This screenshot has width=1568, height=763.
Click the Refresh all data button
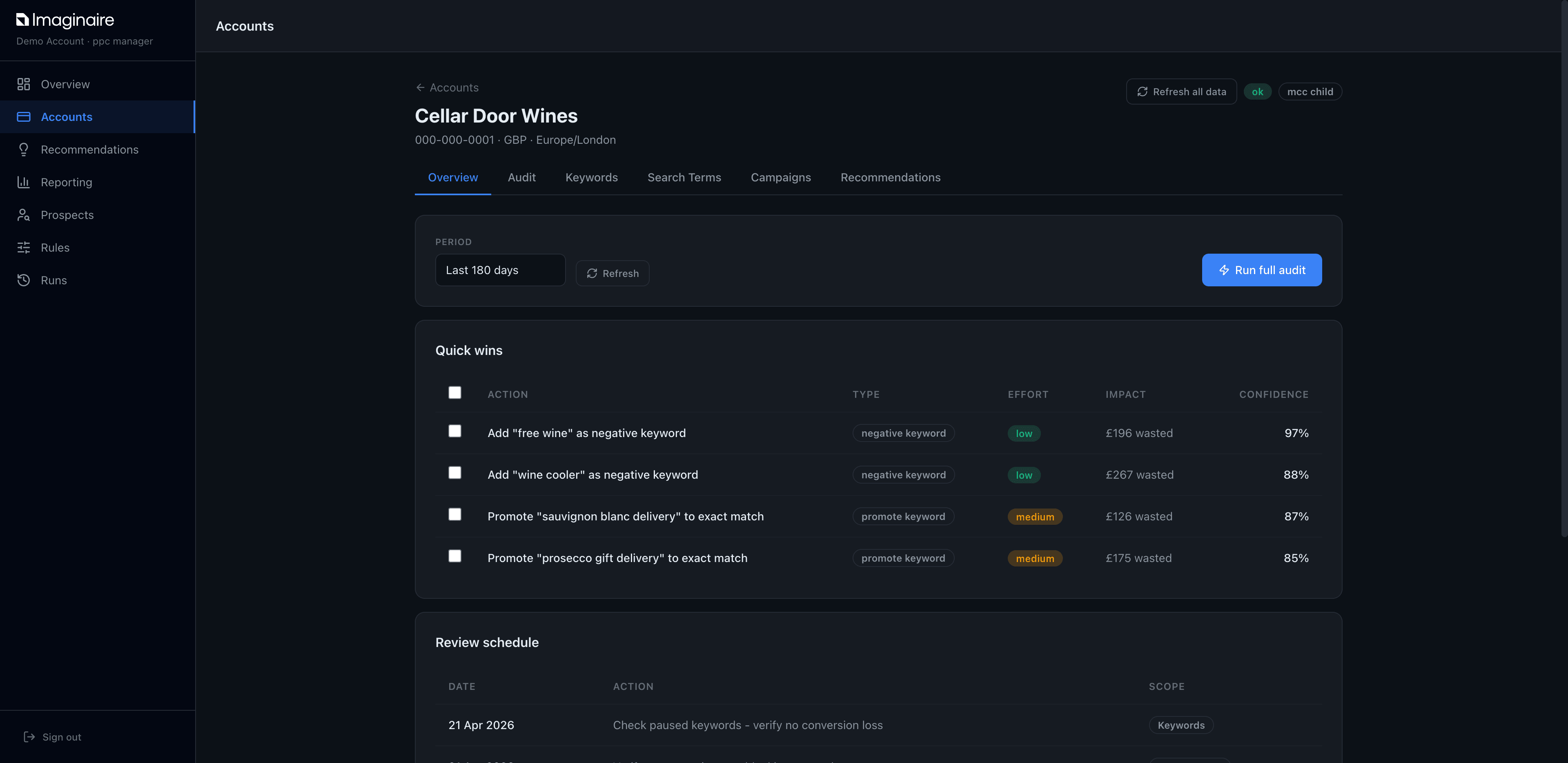[x=1181, y=91]
